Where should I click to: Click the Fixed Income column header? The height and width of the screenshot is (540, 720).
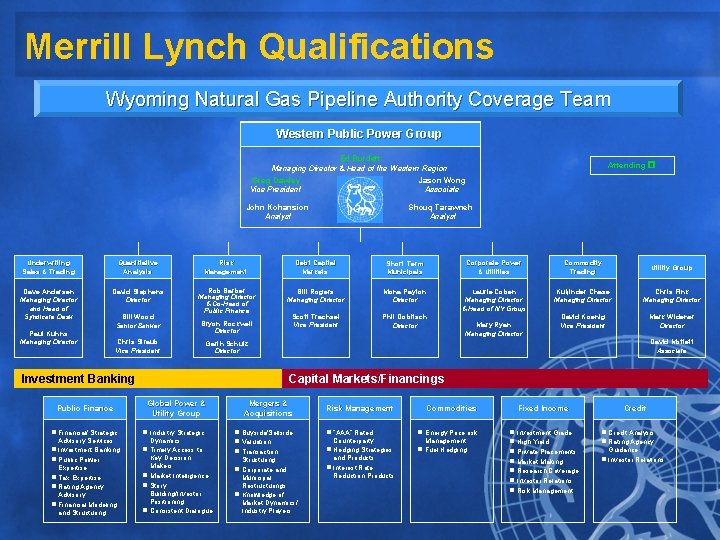[x=543, y=408]
